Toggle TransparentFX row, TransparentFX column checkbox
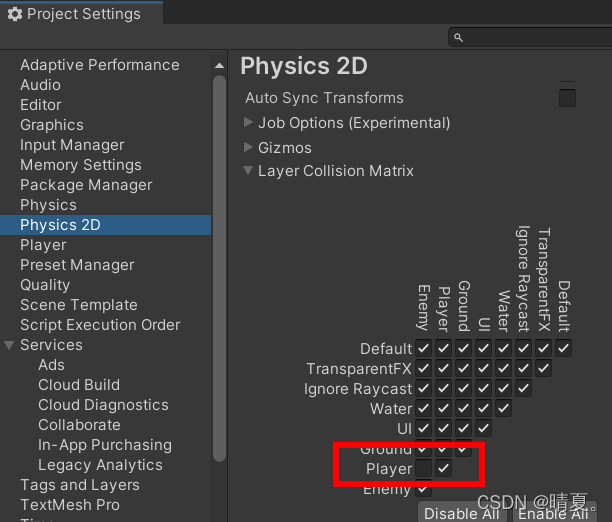This screenshot has width=612, height=522. 543,368
